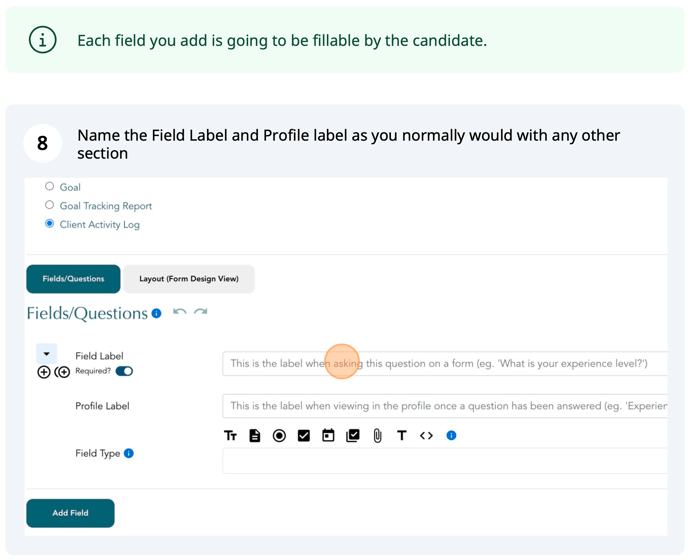Pick the paperclip attachment field type icon
This screenshot has width=688, height=560.
(x=377, y=435)
